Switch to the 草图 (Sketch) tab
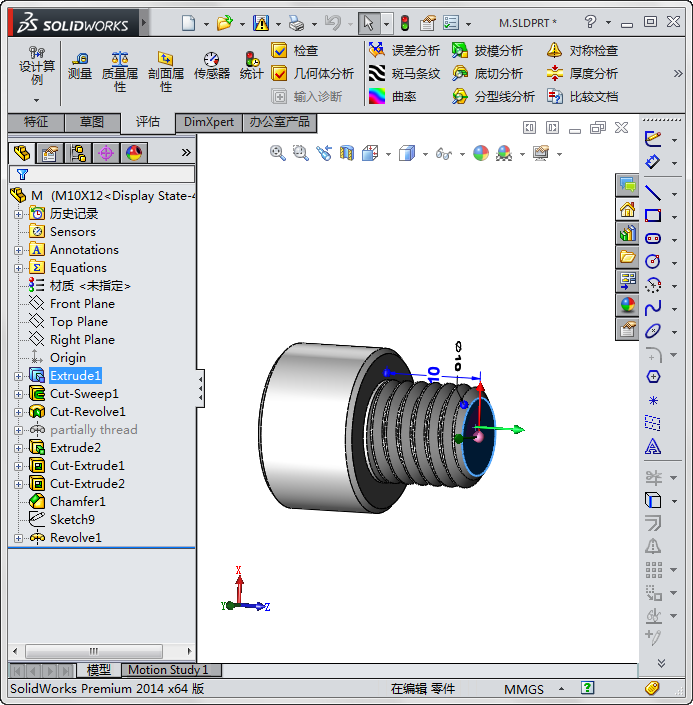The width and height of the screenshot is (693, 705). (92, 122)
